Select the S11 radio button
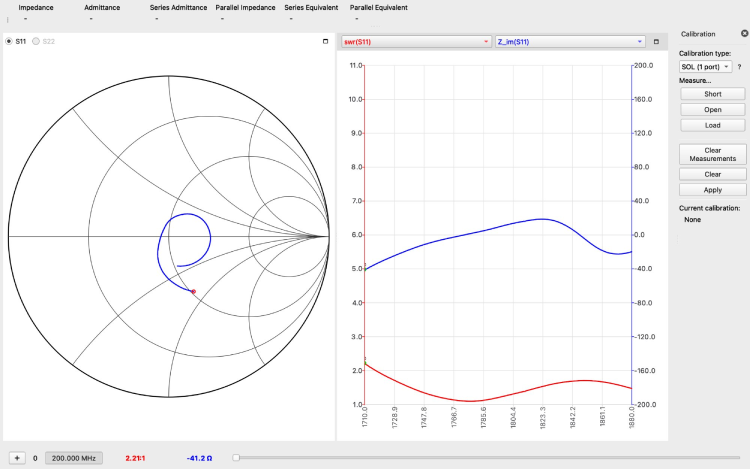 pos(10,41)
